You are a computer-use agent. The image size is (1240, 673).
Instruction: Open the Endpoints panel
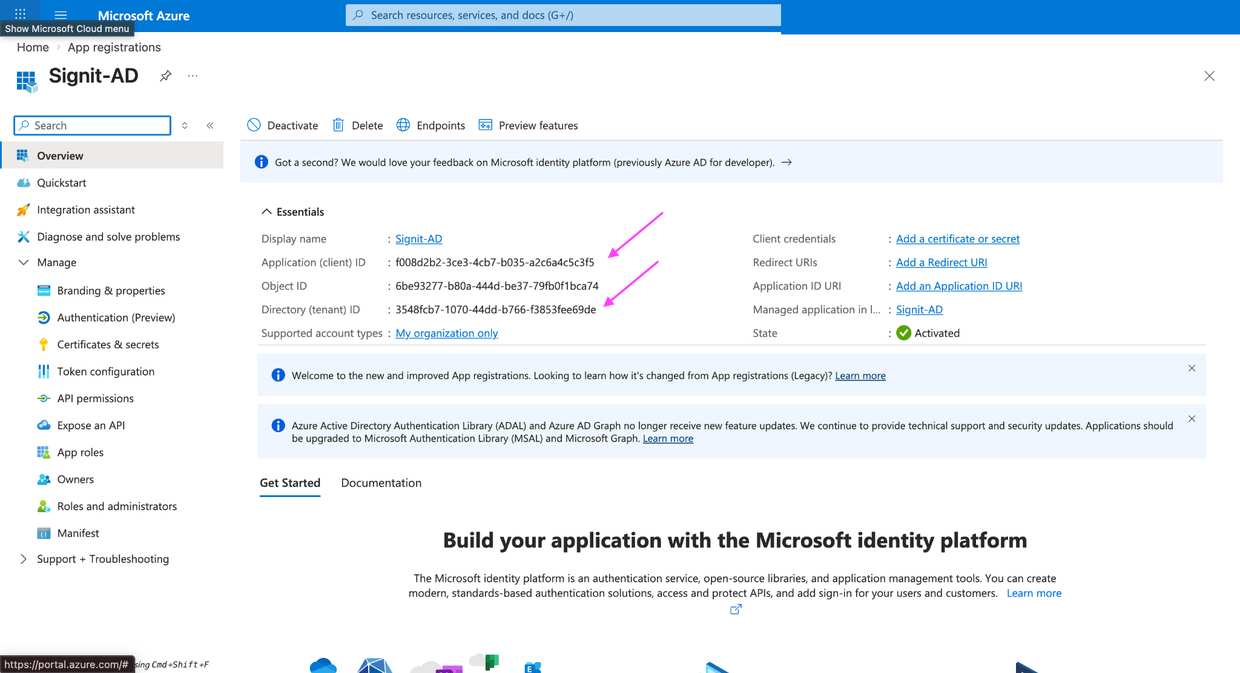[x=431, y=125]
